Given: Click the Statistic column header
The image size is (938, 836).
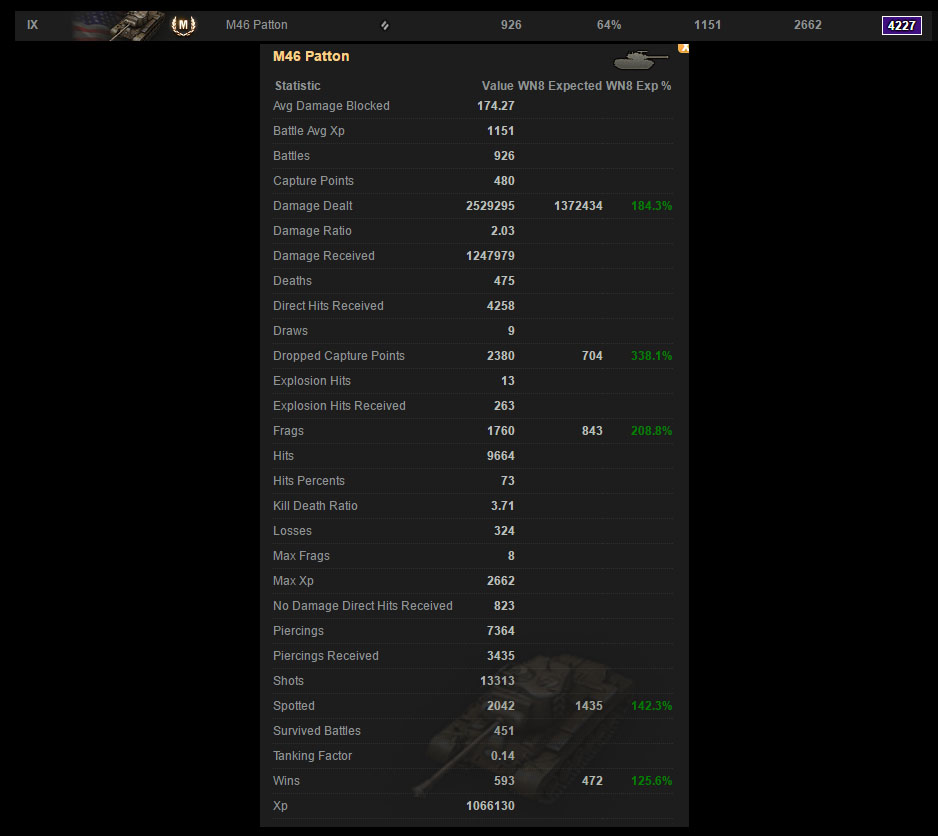Looking at the screenshot, I should pyautogui.click(x=298, y=86).
